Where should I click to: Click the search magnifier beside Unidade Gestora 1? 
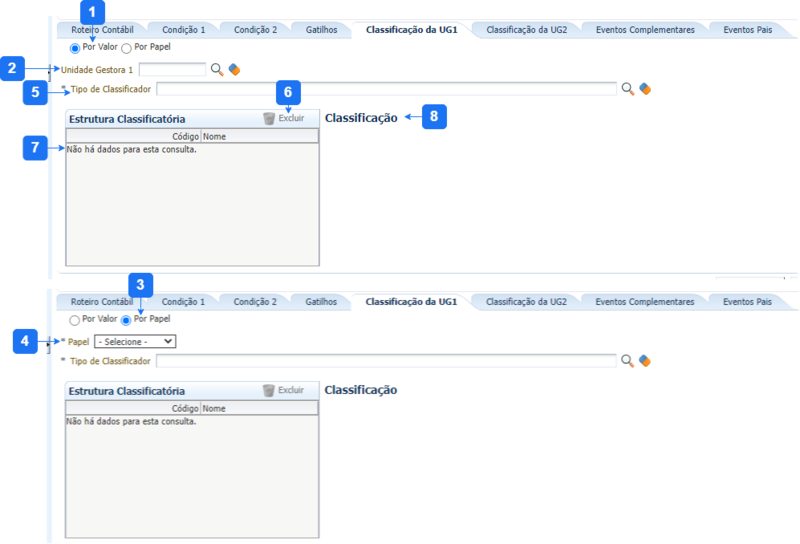click(216, 70)
